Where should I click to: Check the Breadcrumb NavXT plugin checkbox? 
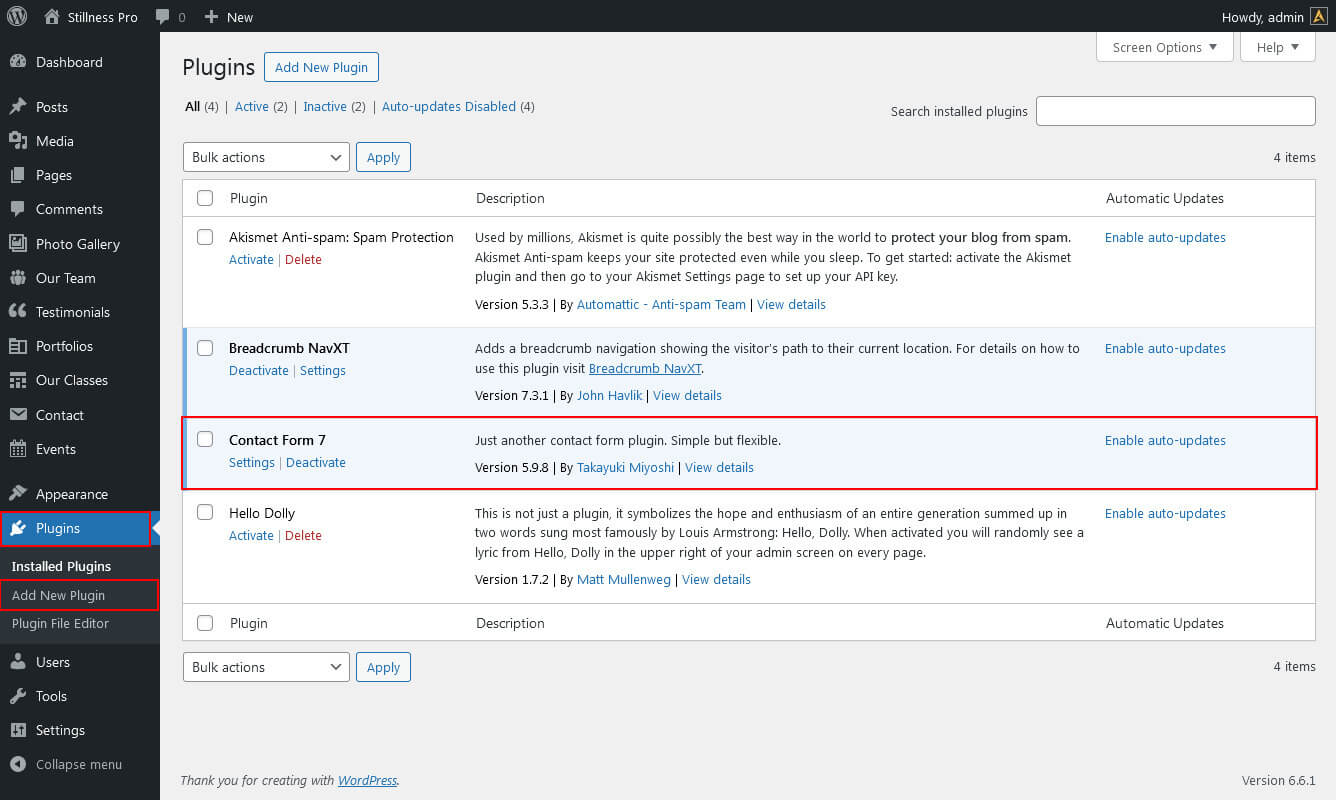click(205, 348)
